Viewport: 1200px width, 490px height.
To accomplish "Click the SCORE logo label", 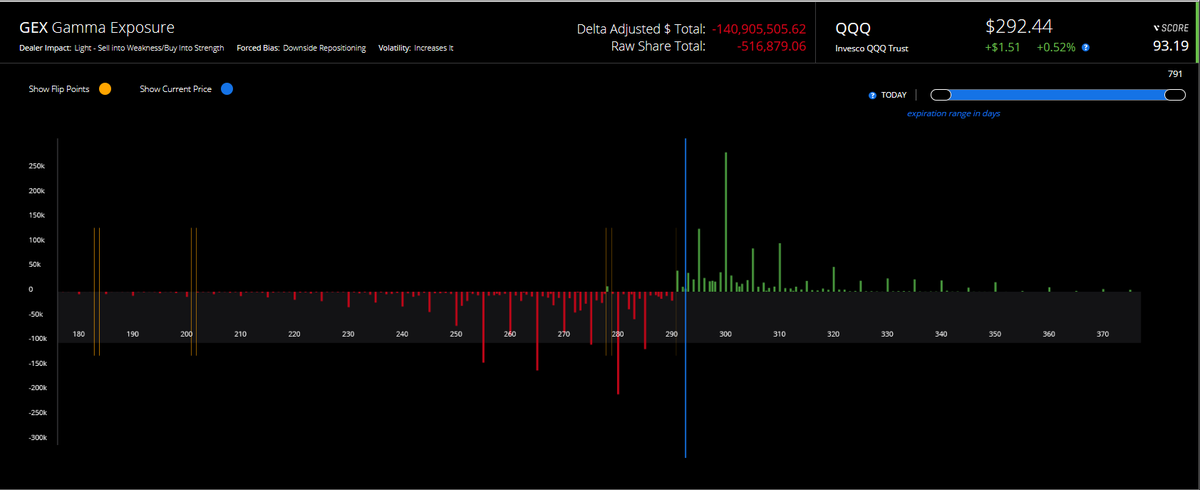I will pyautogui.click(x=1170, y=29).
